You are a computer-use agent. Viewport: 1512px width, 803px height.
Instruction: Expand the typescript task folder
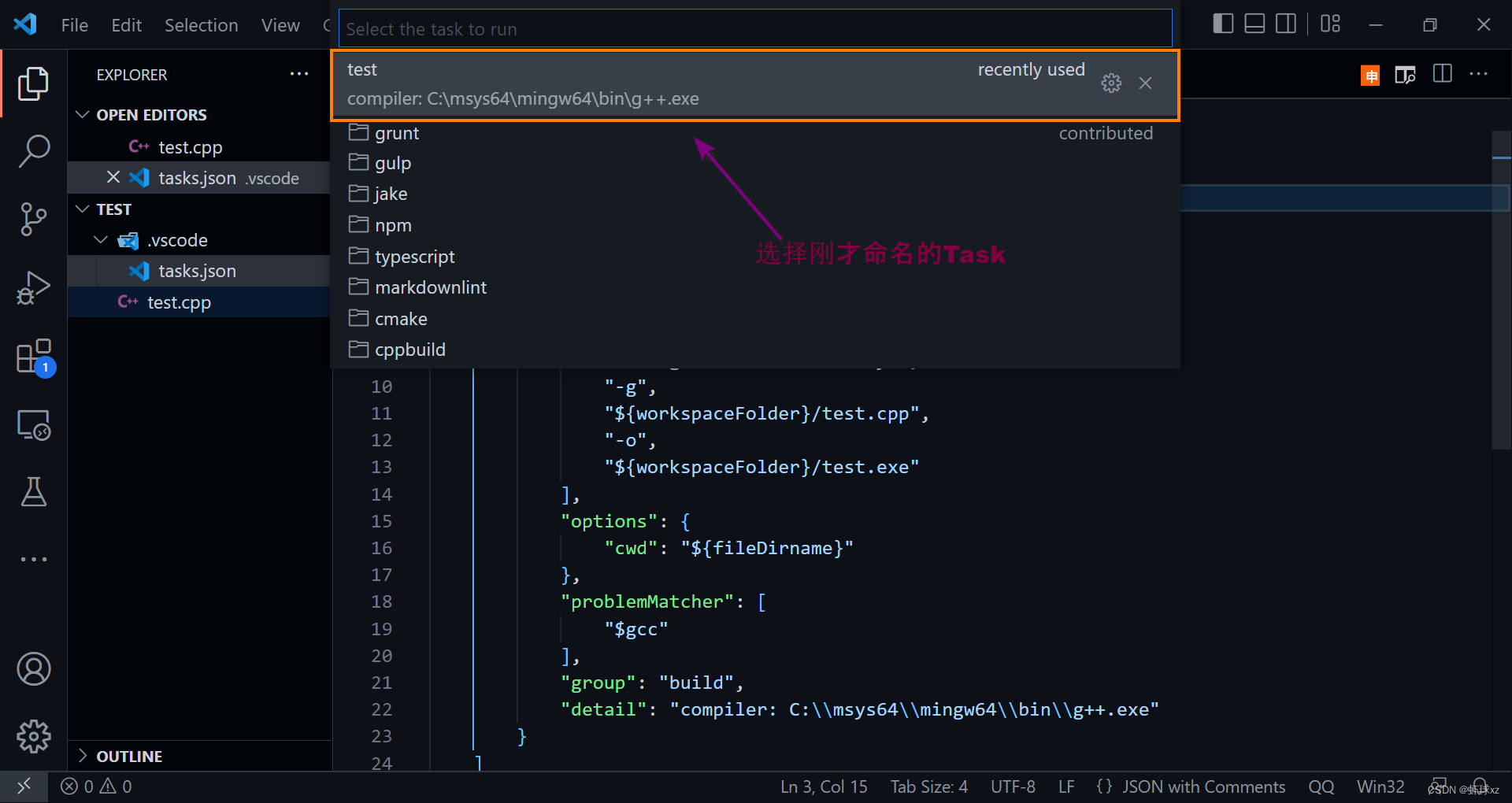754,257
